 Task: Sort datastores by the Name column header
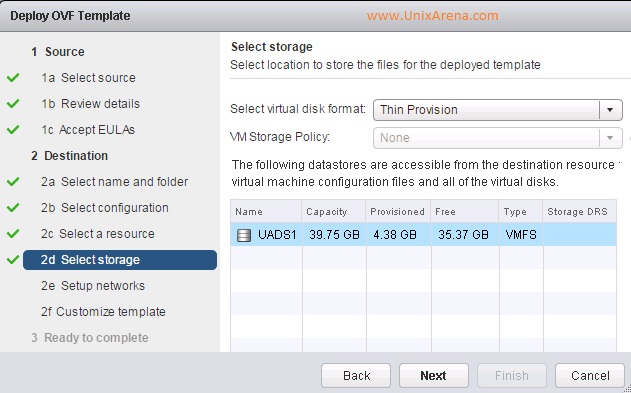[x=266, y=212]
